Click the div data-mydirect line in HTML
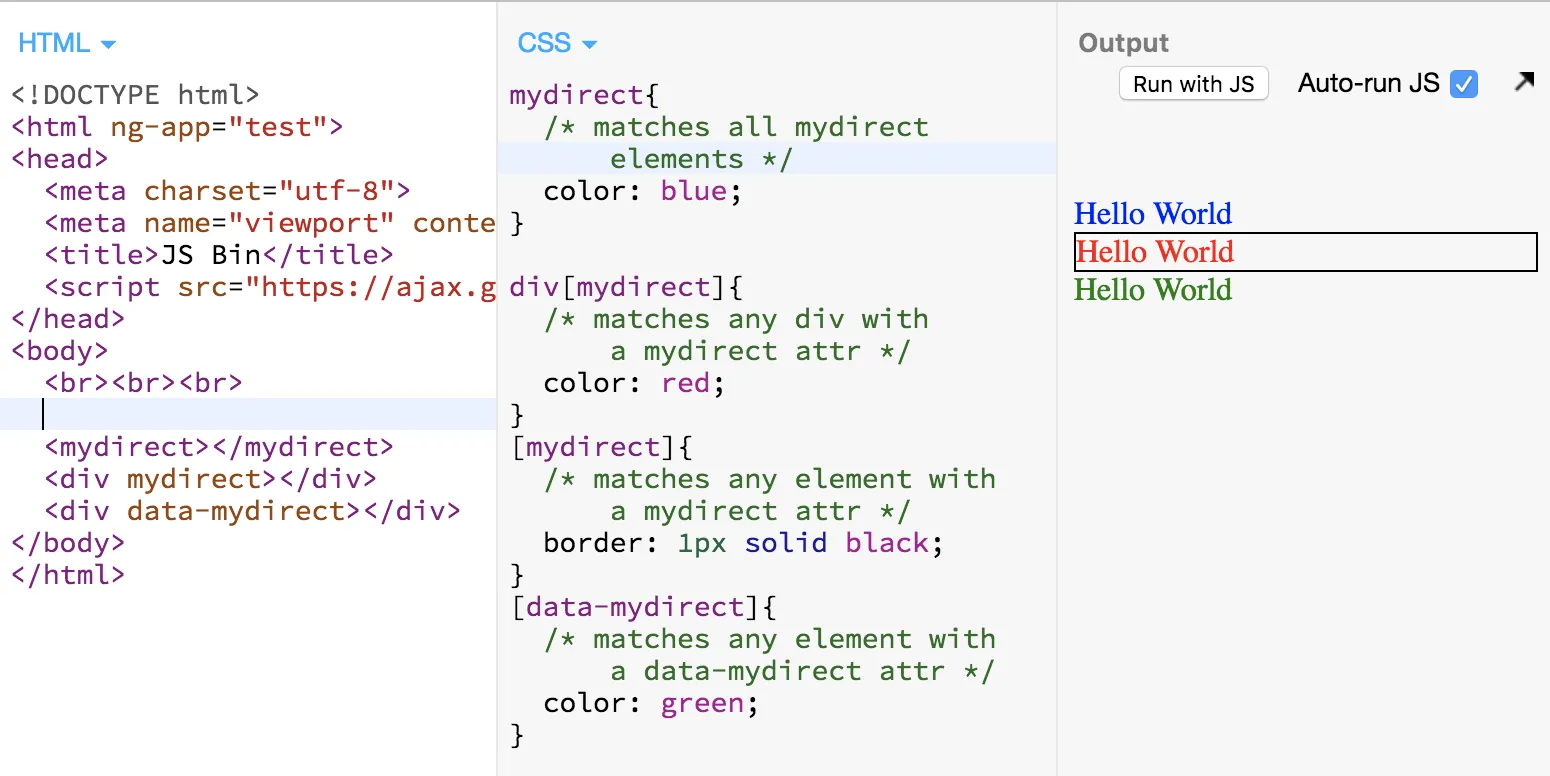 click(252, 511)
